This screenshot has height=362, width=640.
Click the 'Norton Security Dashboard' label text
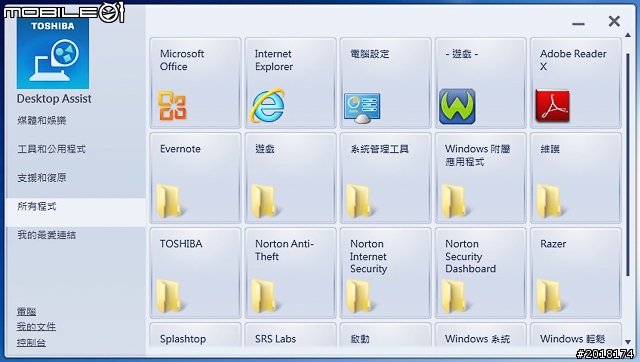click(471, 256)
